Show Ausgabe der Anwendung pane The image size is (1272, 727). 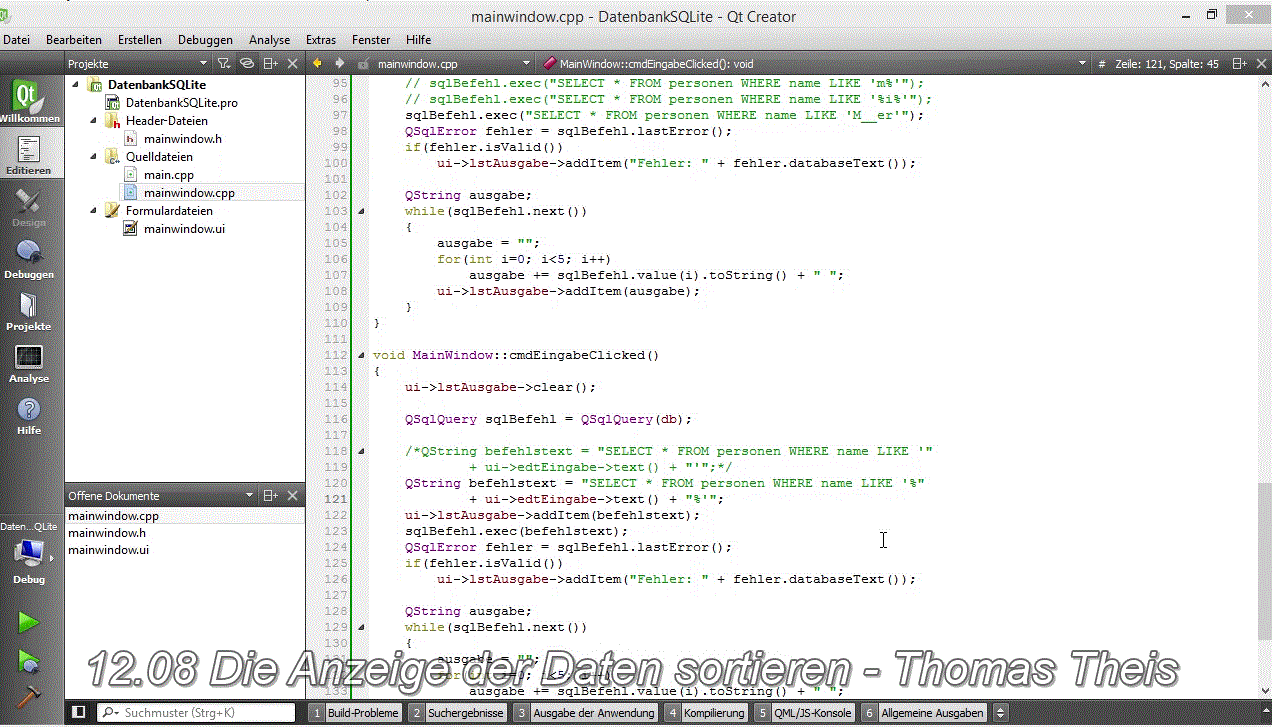585,713
